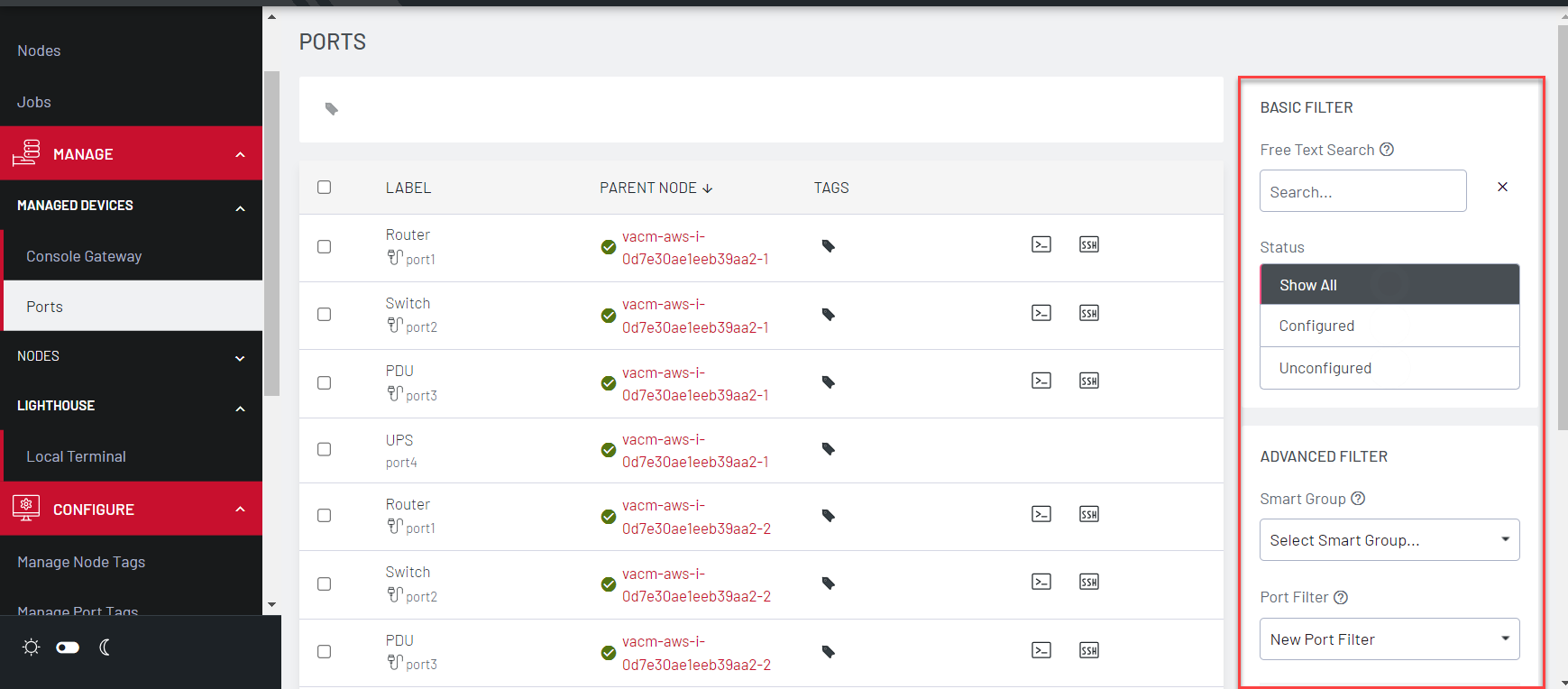The width and height of the screenshot is (1568, 689).
Task: Open Free Text Search help icon
Action: (x=1387, y=150)
